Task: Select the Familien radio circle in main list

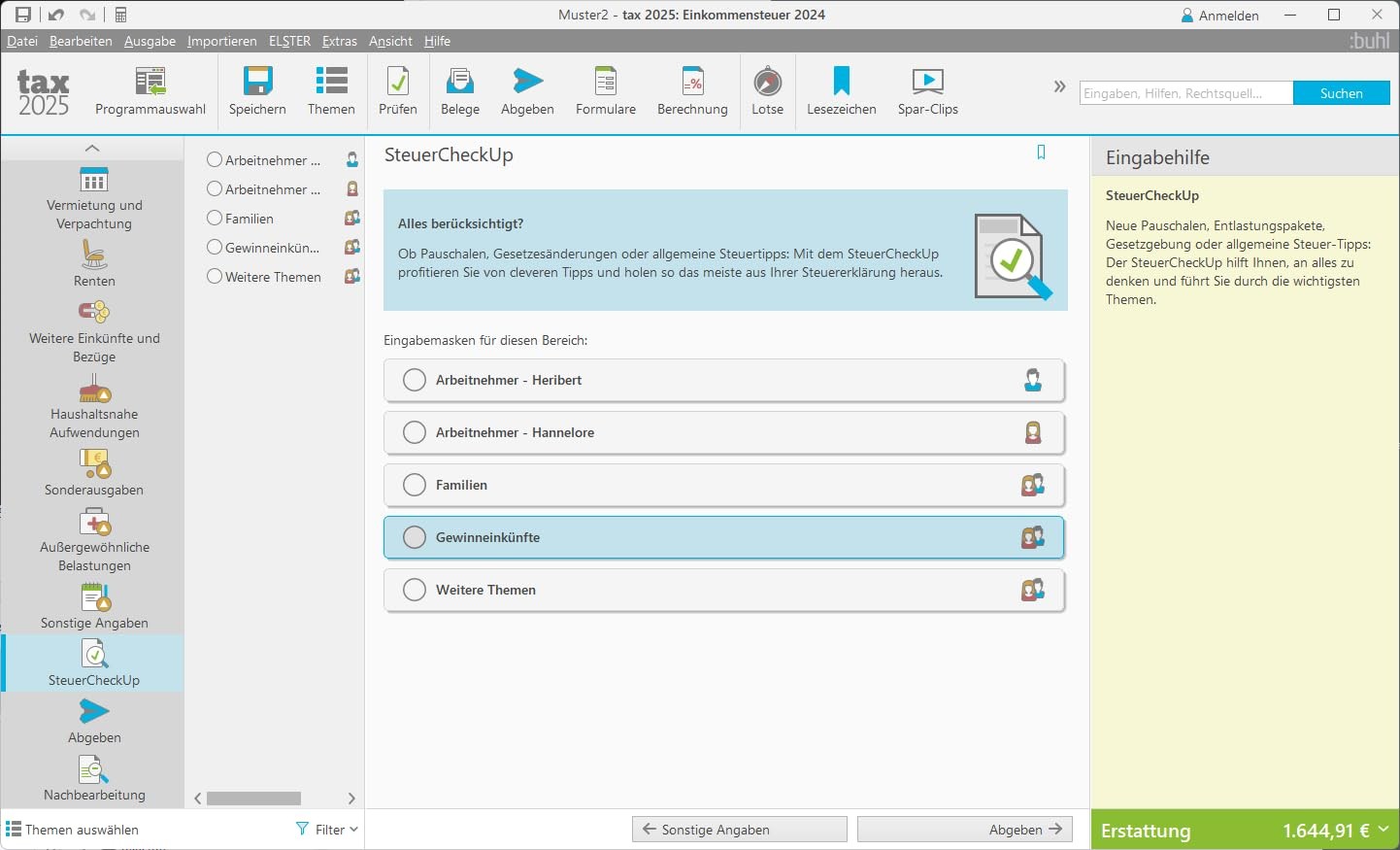Action: click(415, 485)
